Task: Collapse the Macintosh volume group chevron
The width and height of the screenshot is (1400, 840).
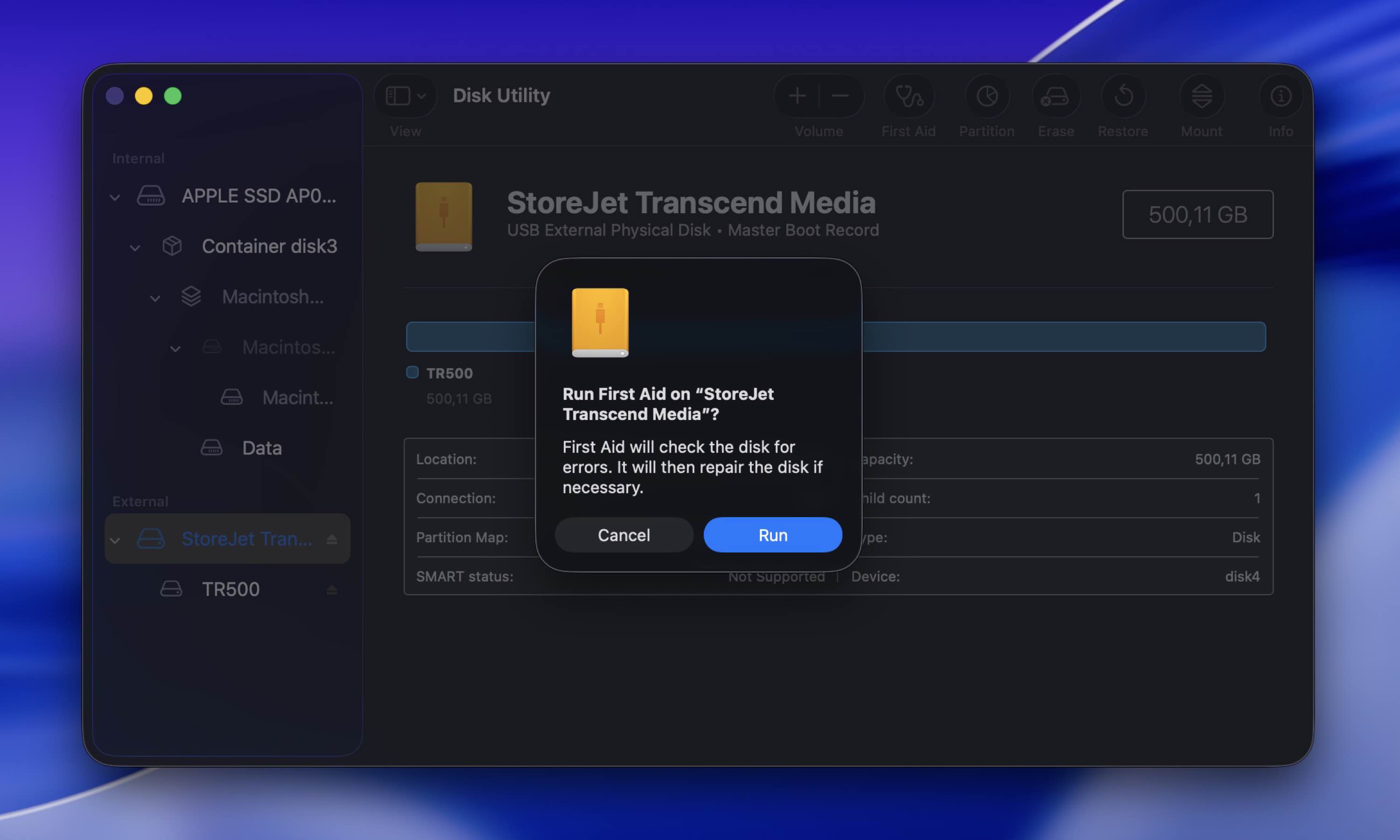Action: (155, 298)
